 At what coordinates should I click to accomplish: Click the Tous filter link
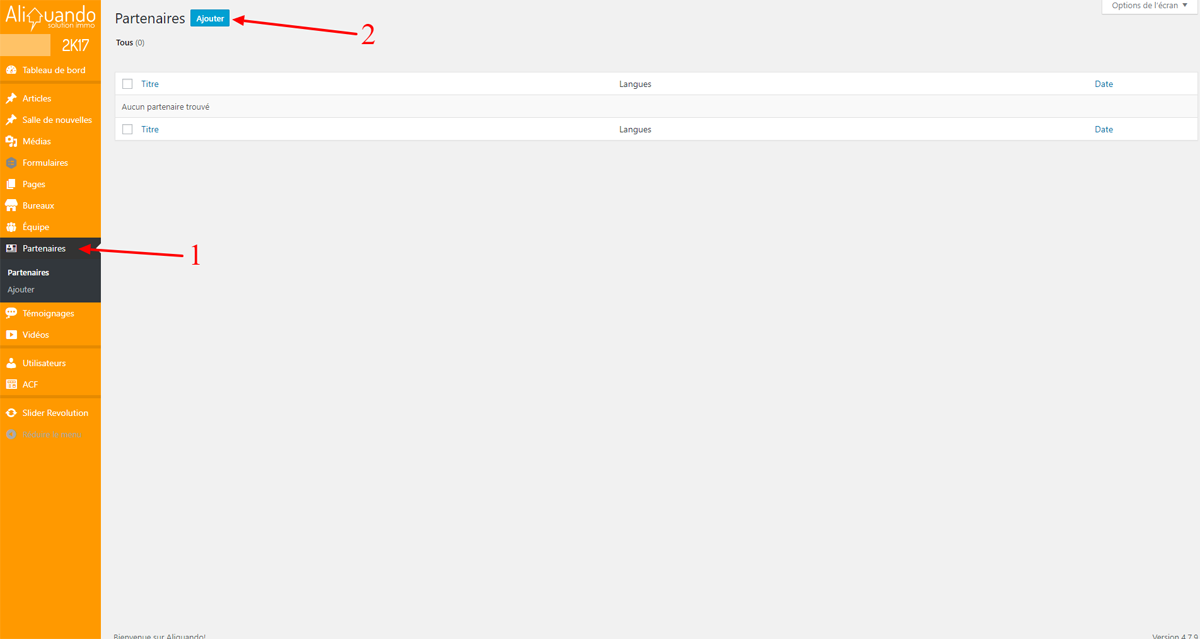[x=124, y=43]
